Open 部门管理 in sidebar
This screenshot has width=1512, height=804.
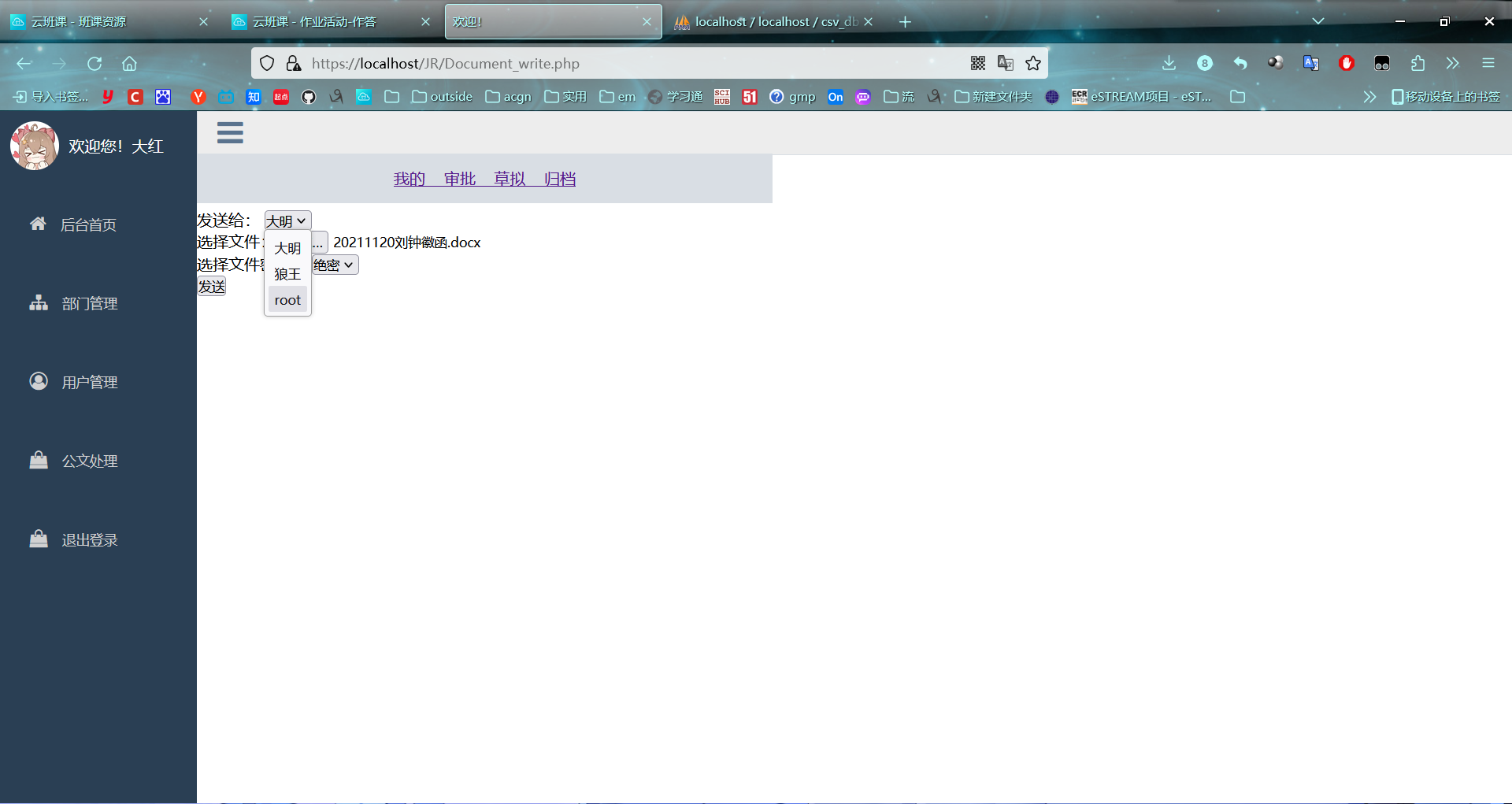click(90, 304)
